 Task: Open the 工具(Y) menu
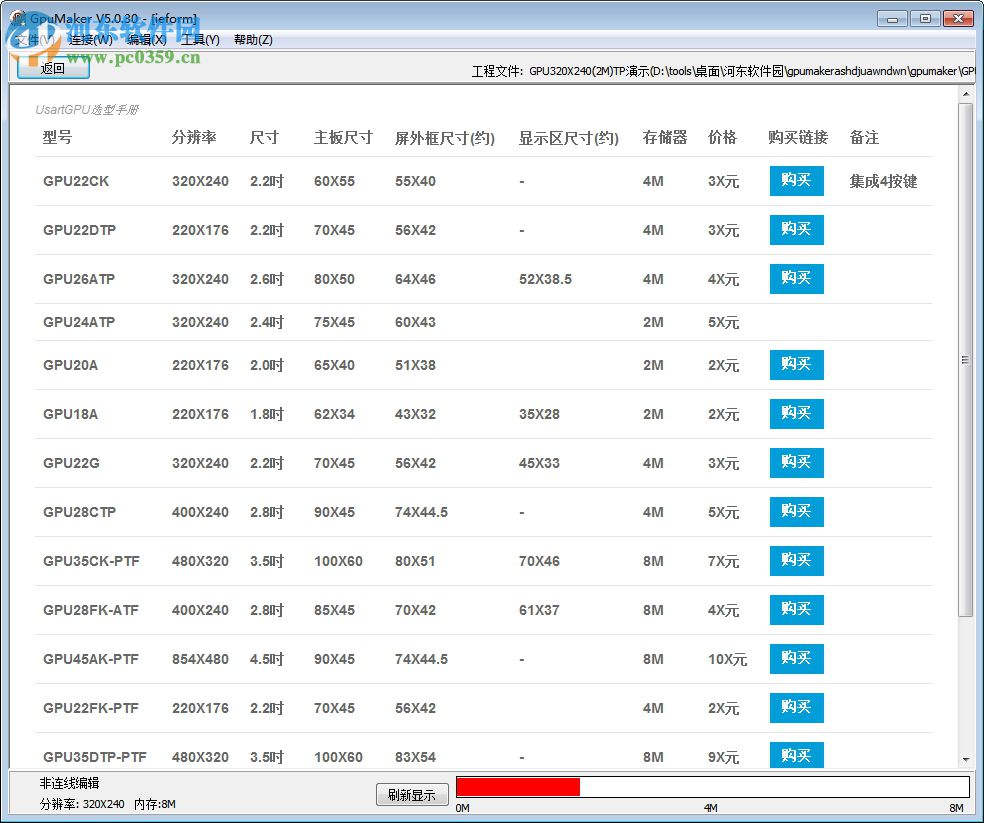(200, 39)
